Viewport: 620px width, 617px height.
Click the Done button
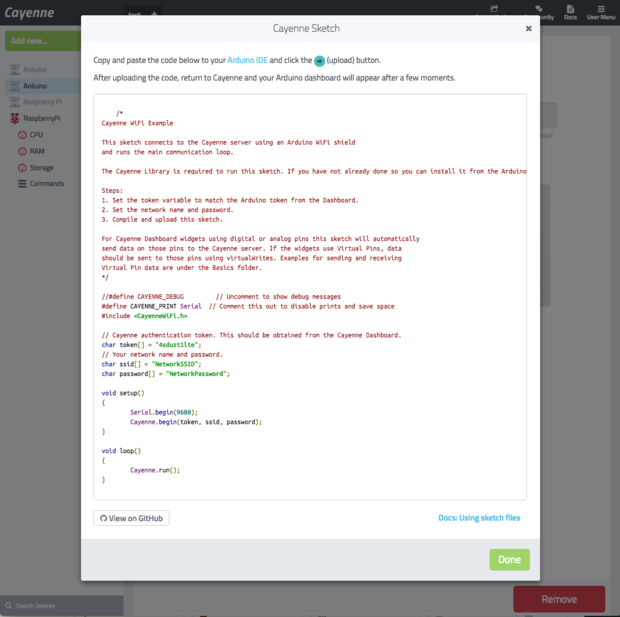pyautogui.click(x=509, y=559)
